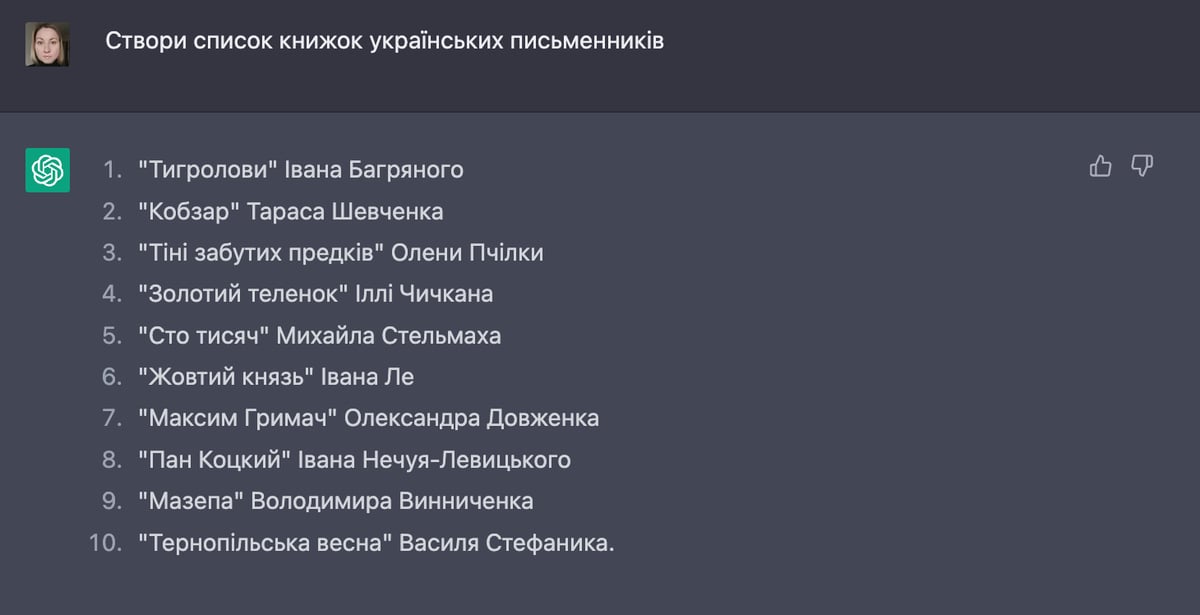Click the thumbs up feedback icon

1100,166
